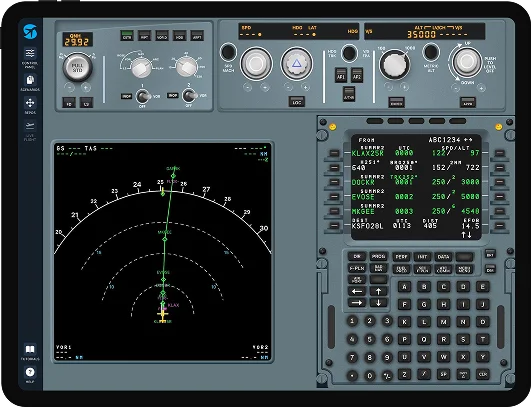Click the CLR key on MCDU keypad
The width and height of the screenshot is (532, 407).
[483, 374]
